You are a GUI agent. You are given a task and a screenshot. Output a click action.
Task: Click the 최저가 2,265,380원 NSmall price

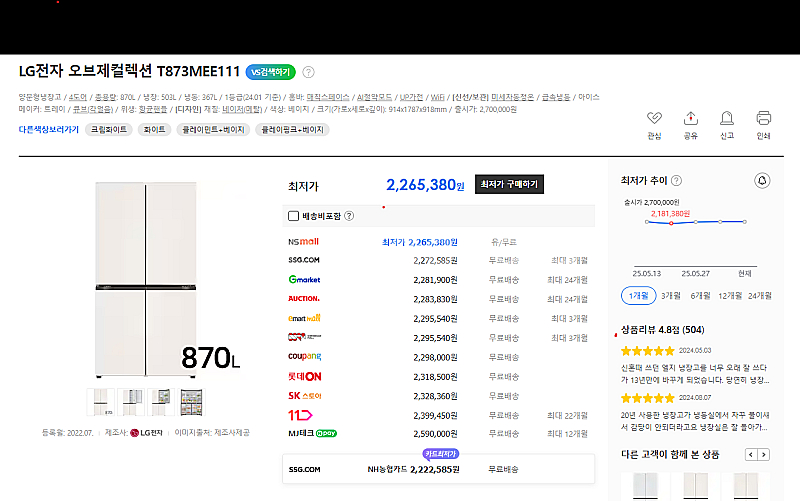pos(419,242)
